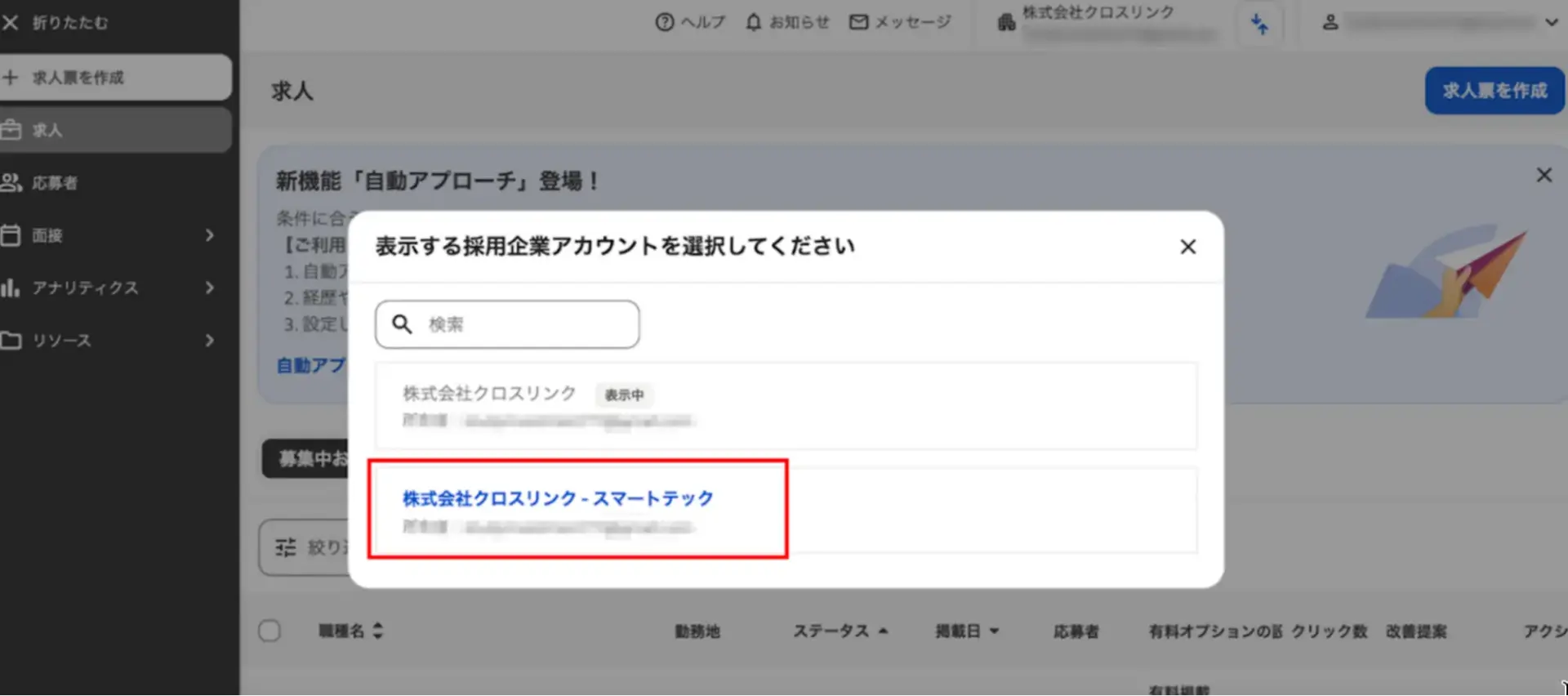Click the notifications bell icon
Screen dimensions: 1568x696
pyautogui.click(x=753, y=22)
